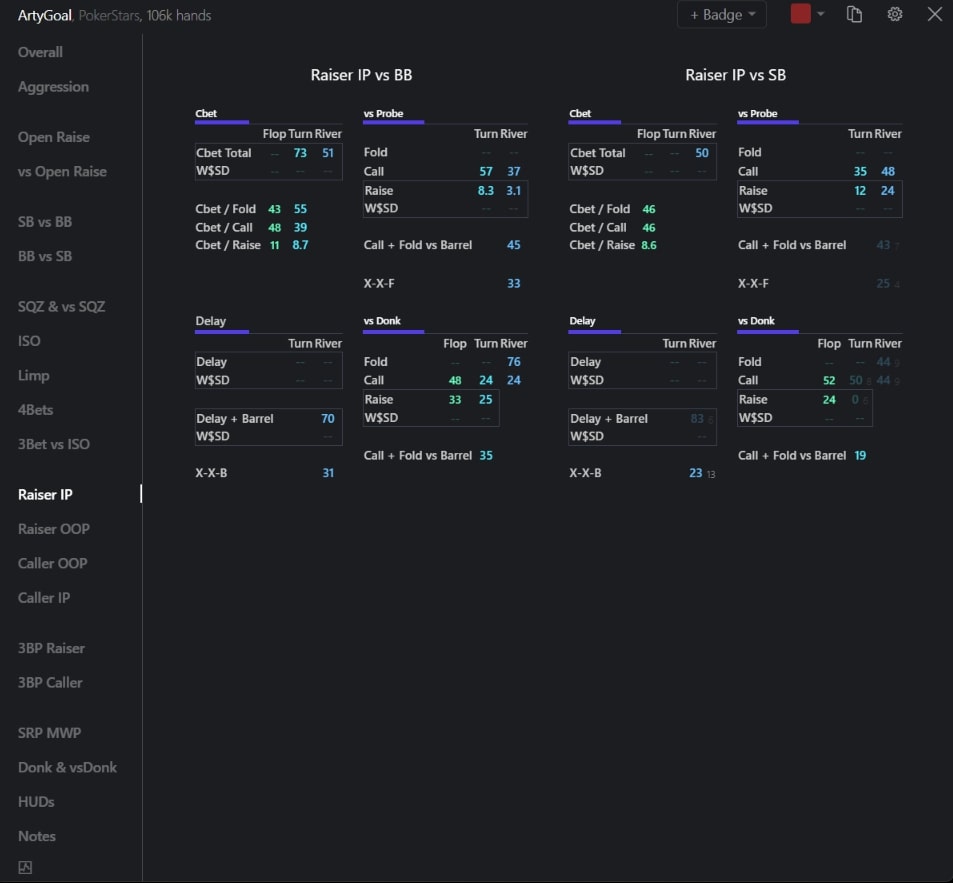Close the player stats popup
953x883 pixels.
[x=934, y=14]
